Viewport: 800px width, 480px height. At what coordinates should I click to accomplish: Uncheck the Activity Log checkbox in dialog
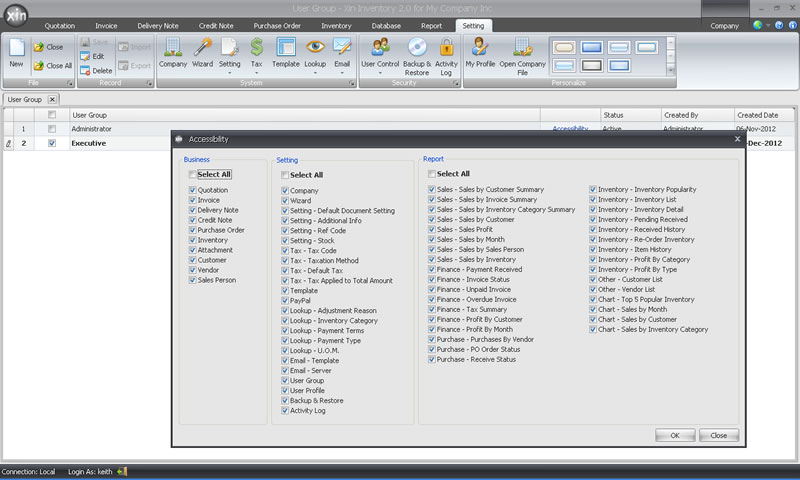point(285,411)
